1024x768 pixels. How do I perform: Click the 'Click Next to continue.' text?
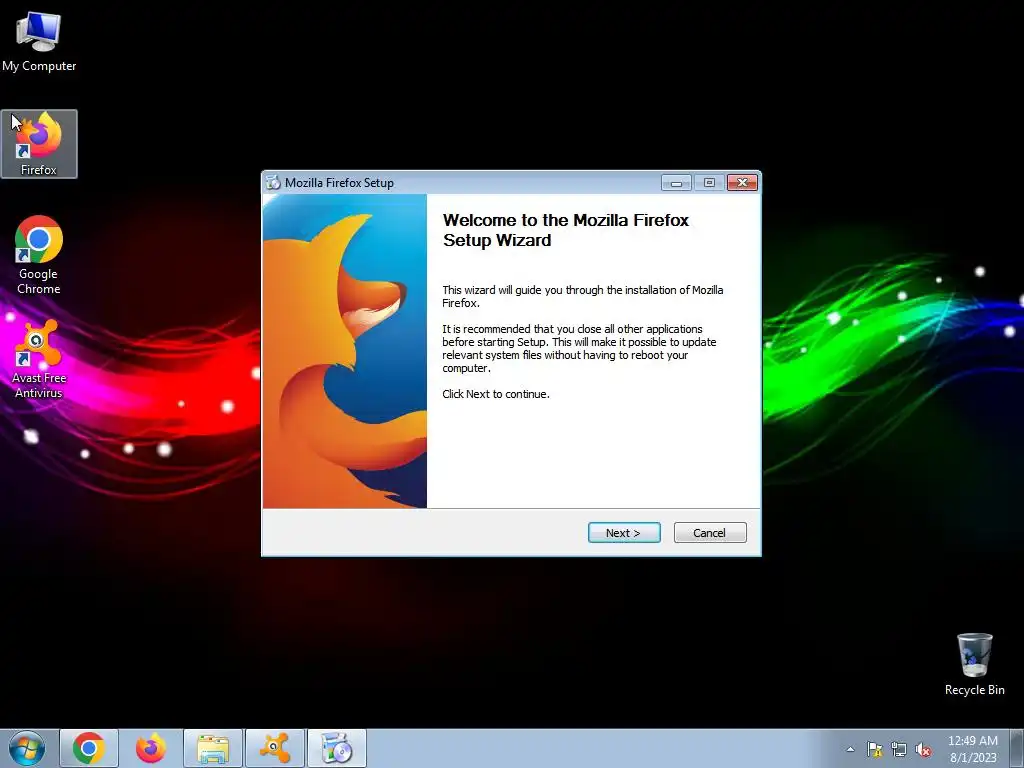pos(496,394)
